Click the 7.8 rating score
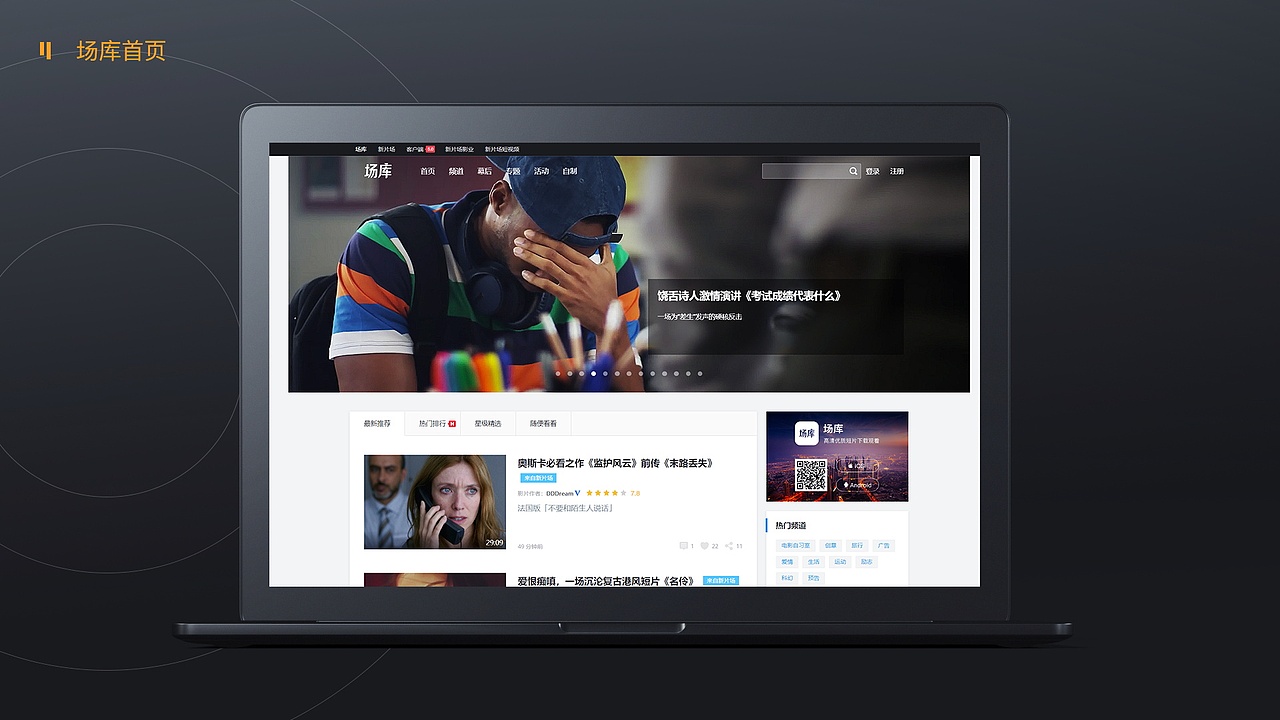 635,493
